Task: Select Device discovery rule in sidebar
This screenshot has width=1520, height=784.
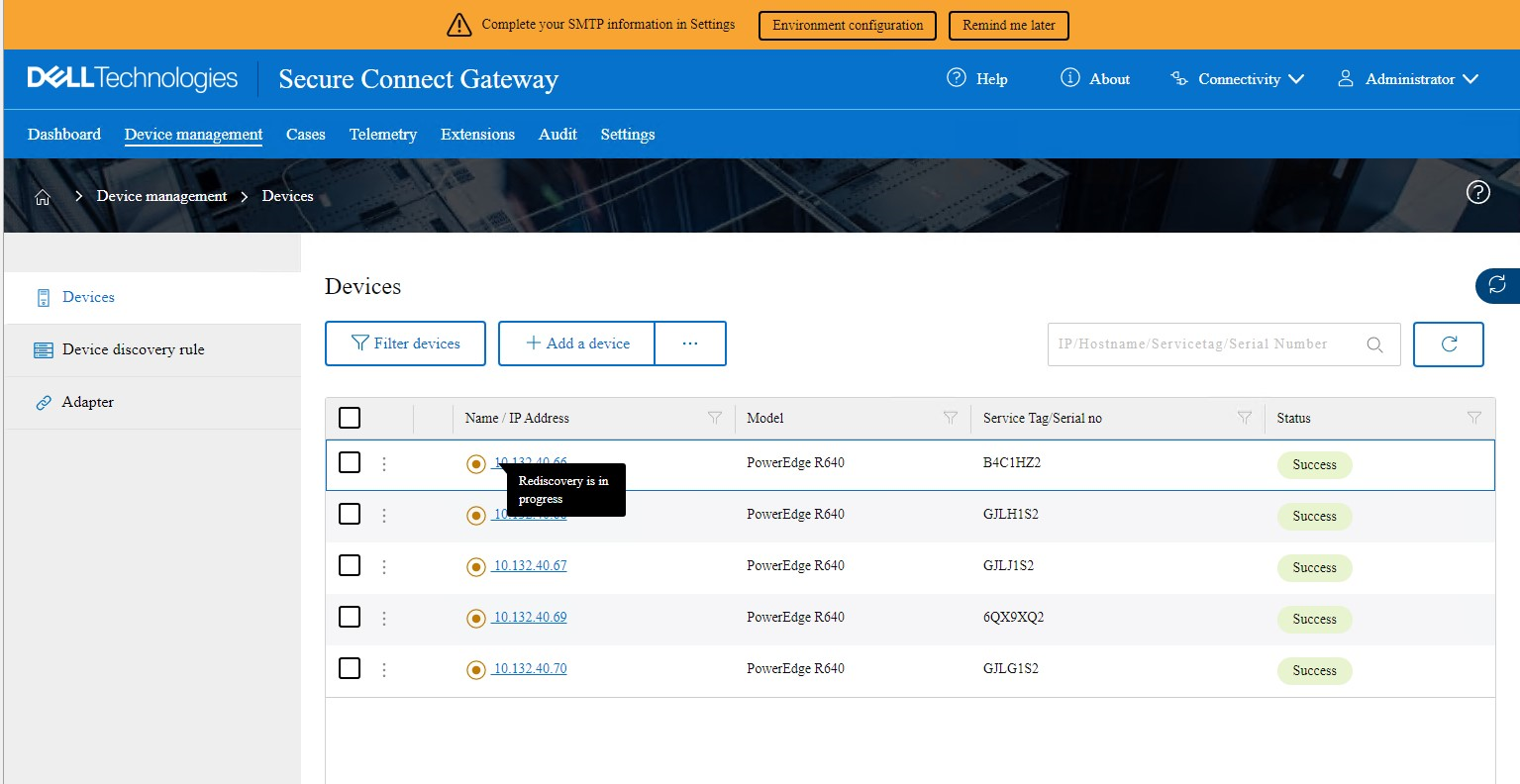Action: [152, 350]
